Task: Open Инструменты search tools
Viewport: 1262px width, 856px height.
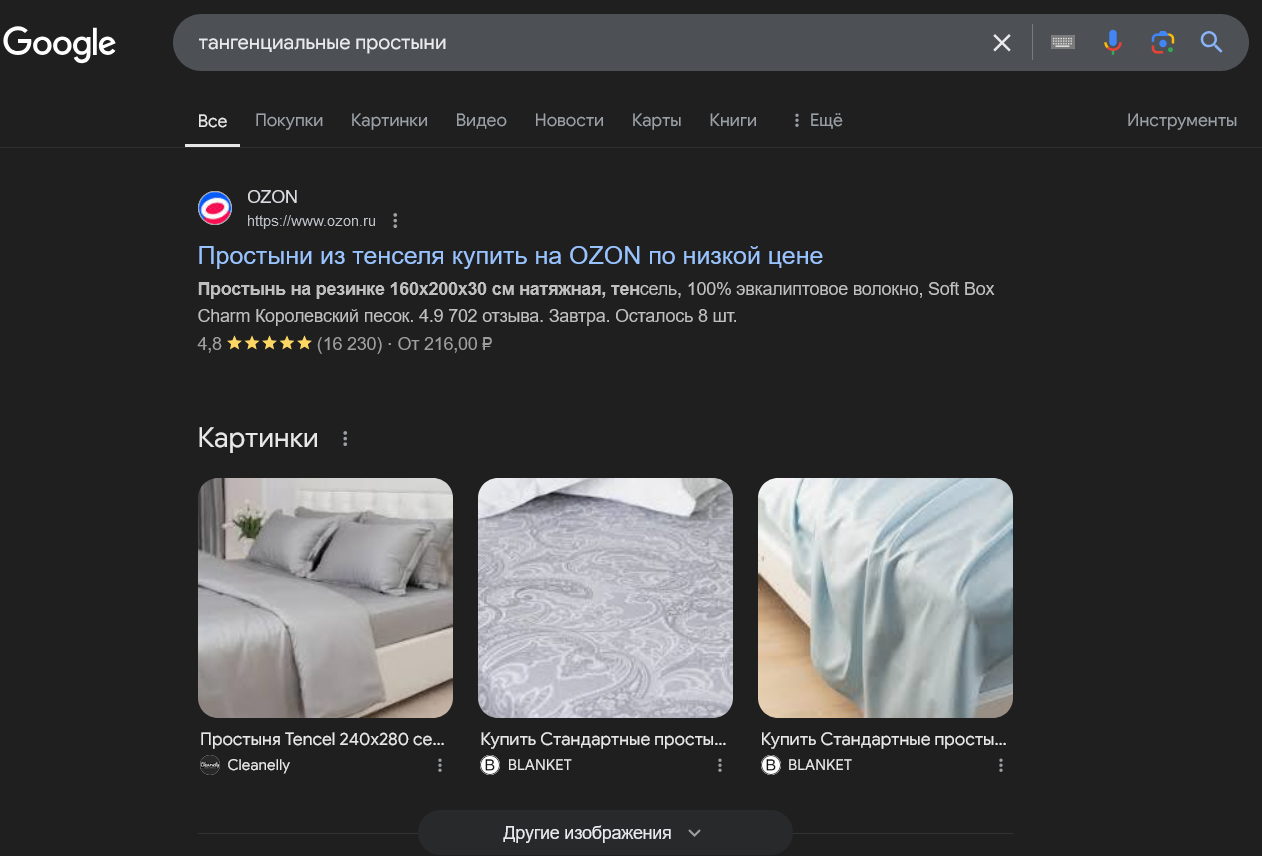Action: pos(1181,120)
